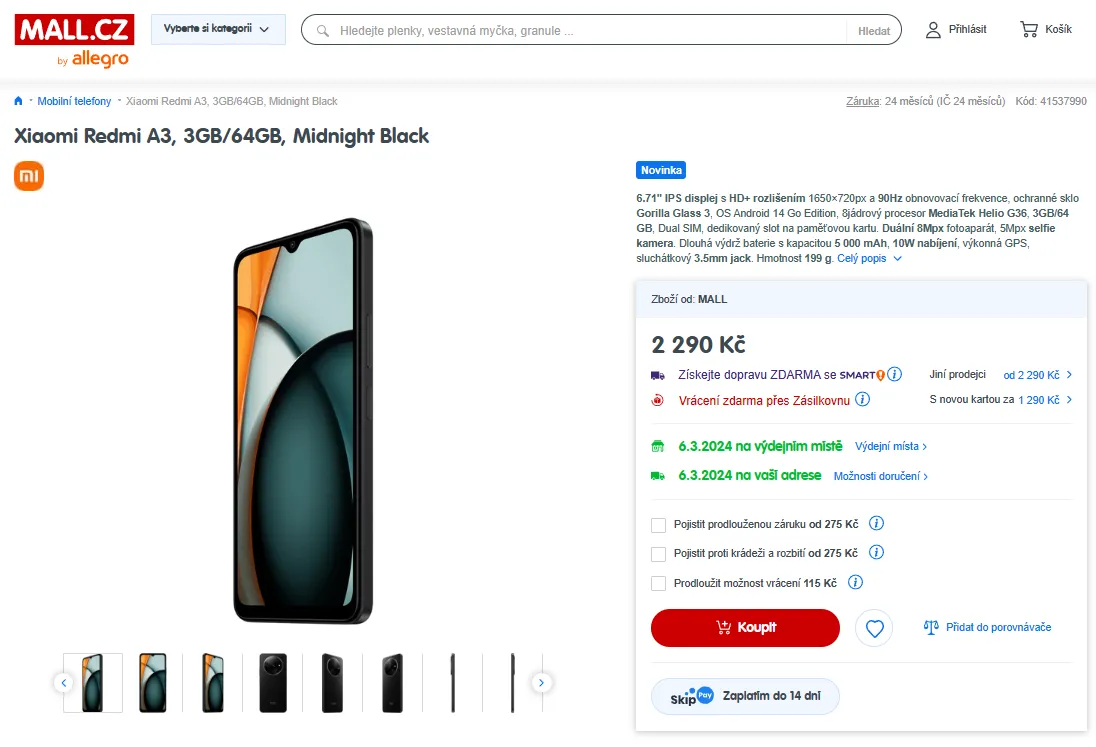
Task: Open Výdejní místa pickup locations link
Action: coord(890,447)
